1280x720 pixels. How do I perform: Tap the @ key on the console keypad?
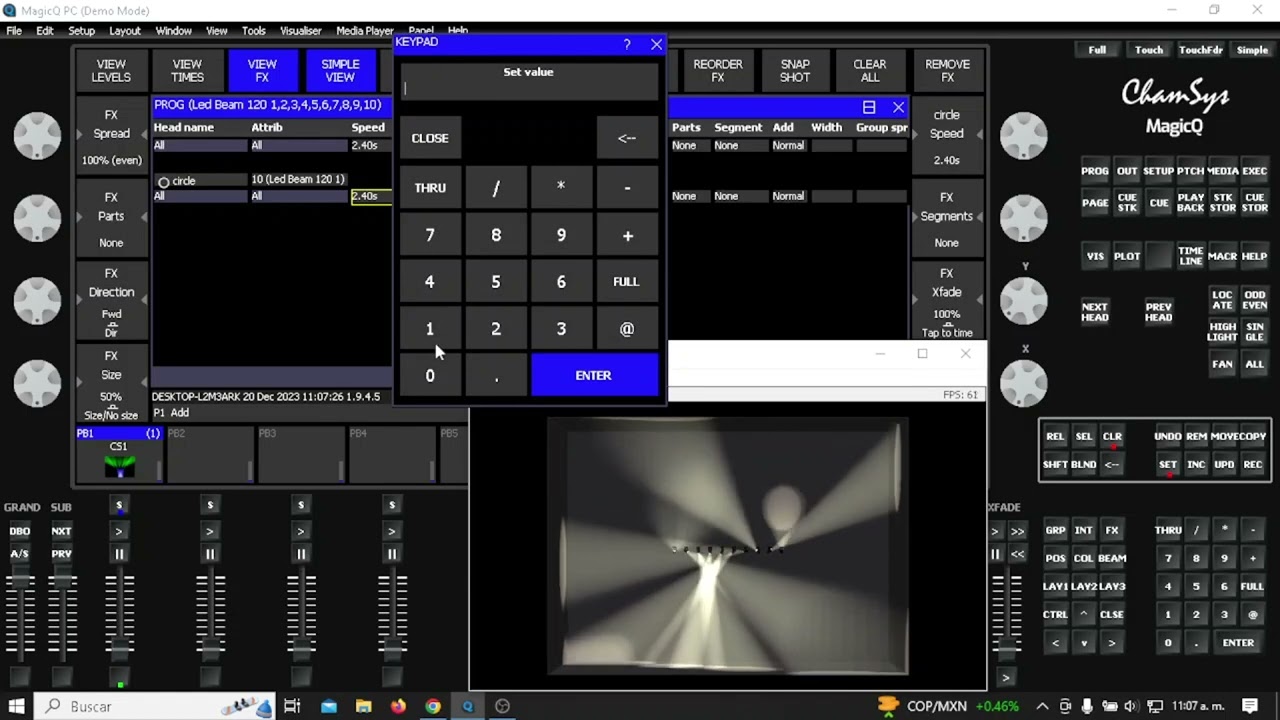click(1252, 614)
